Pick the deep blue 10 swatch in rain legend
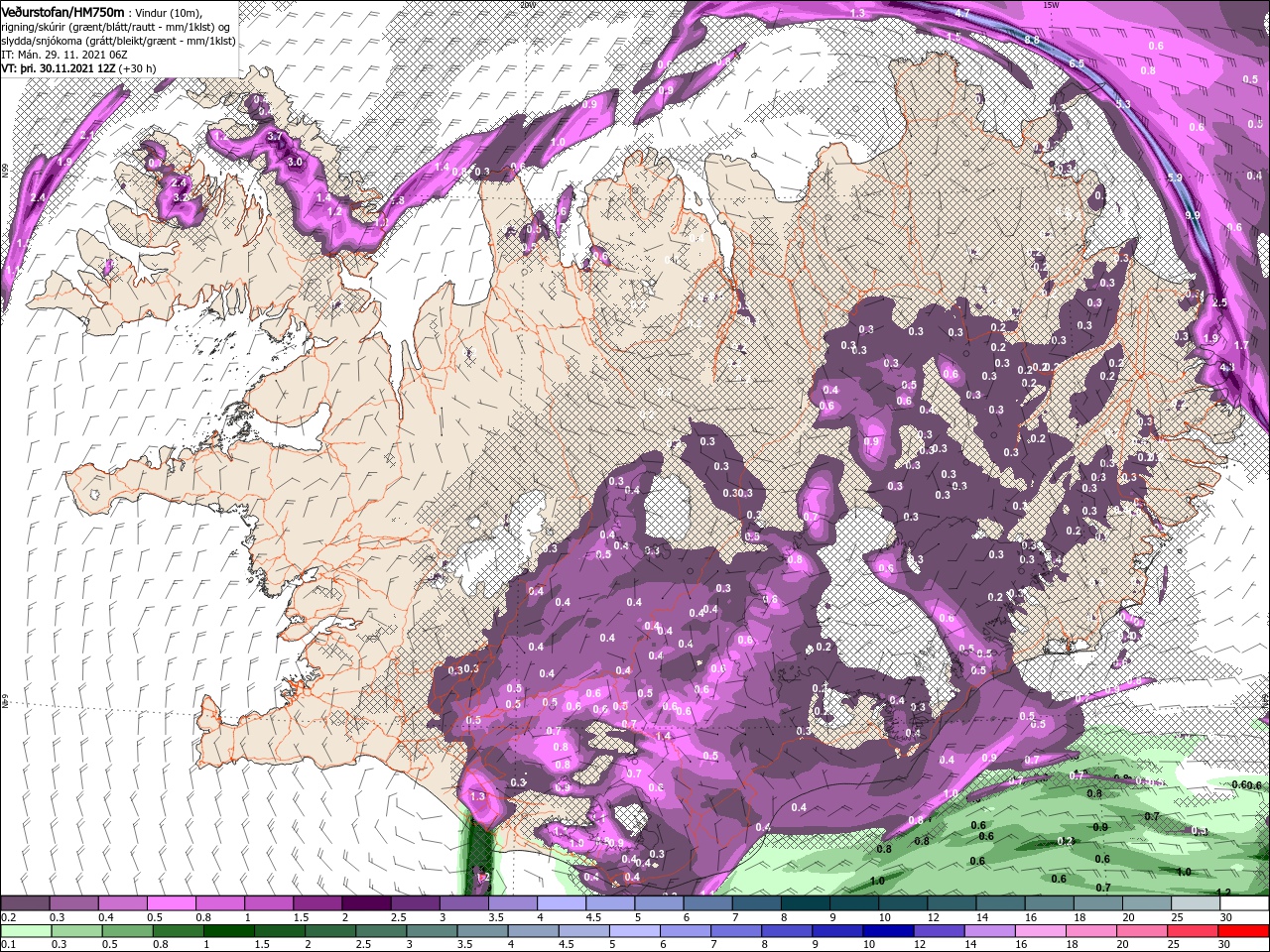The height and width of the screenshot is (952, 1270). tap(888, 931)
